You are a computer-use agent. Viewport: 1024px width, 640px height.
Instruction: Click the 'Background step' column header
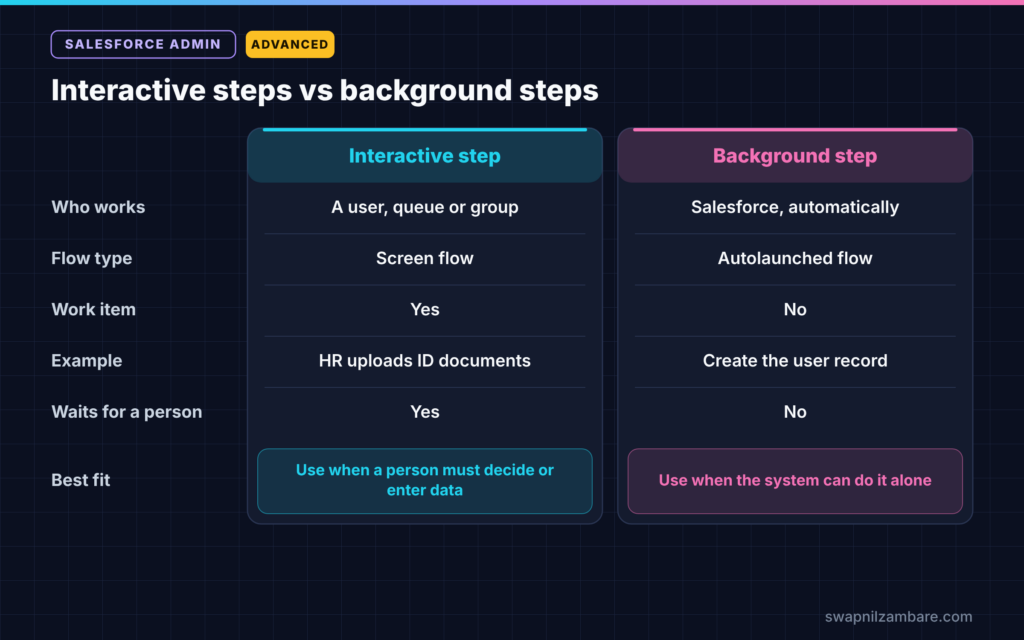tap(795, 155)
